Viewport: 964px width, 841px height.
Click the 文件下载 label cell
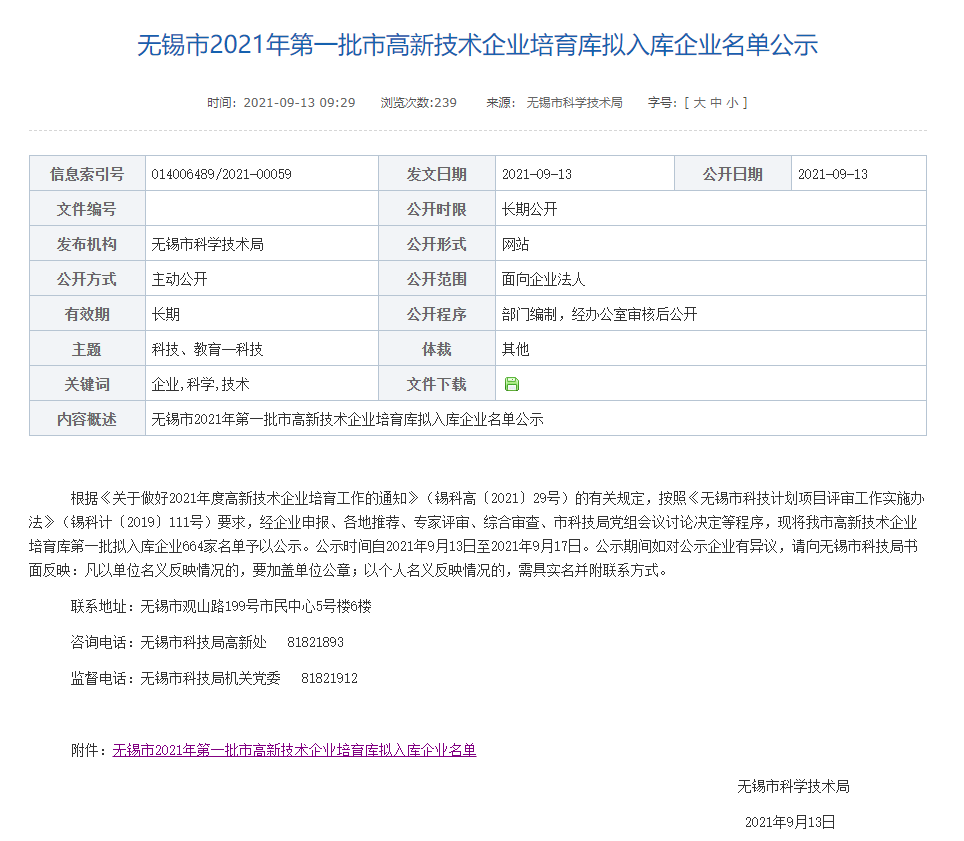pyautogui.click(x=436, y=384)
